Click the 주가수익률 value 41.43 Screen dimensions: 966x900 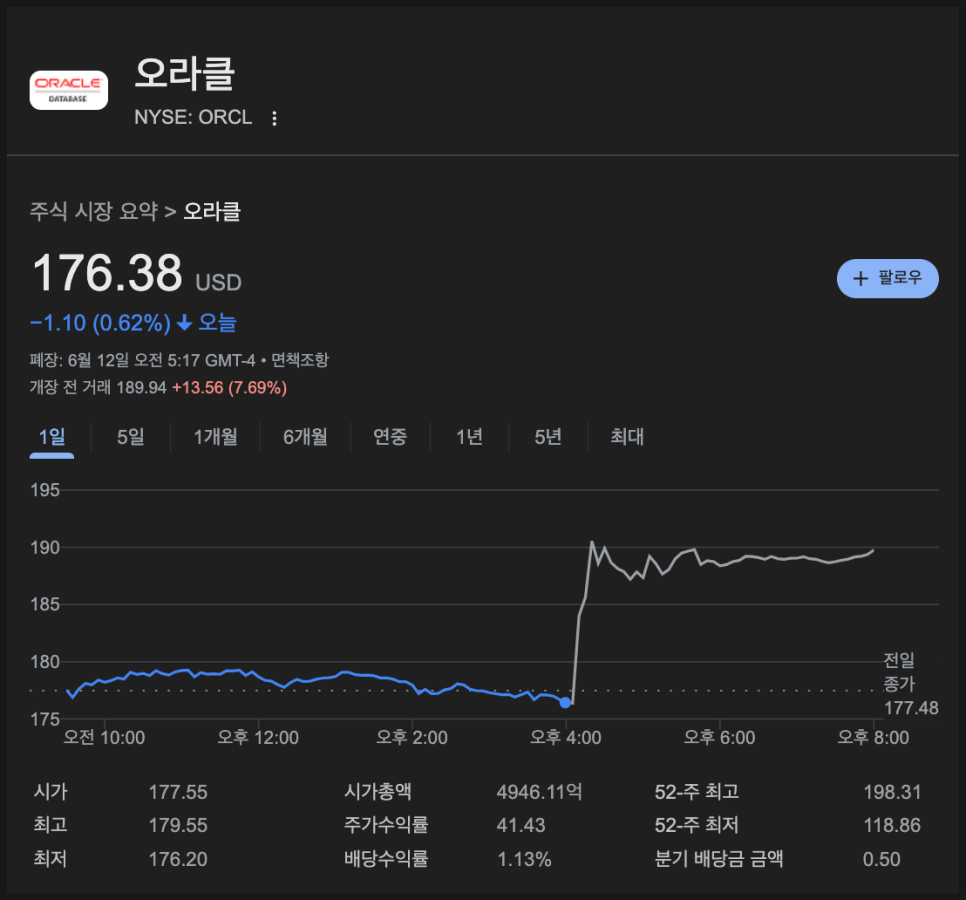521,825
